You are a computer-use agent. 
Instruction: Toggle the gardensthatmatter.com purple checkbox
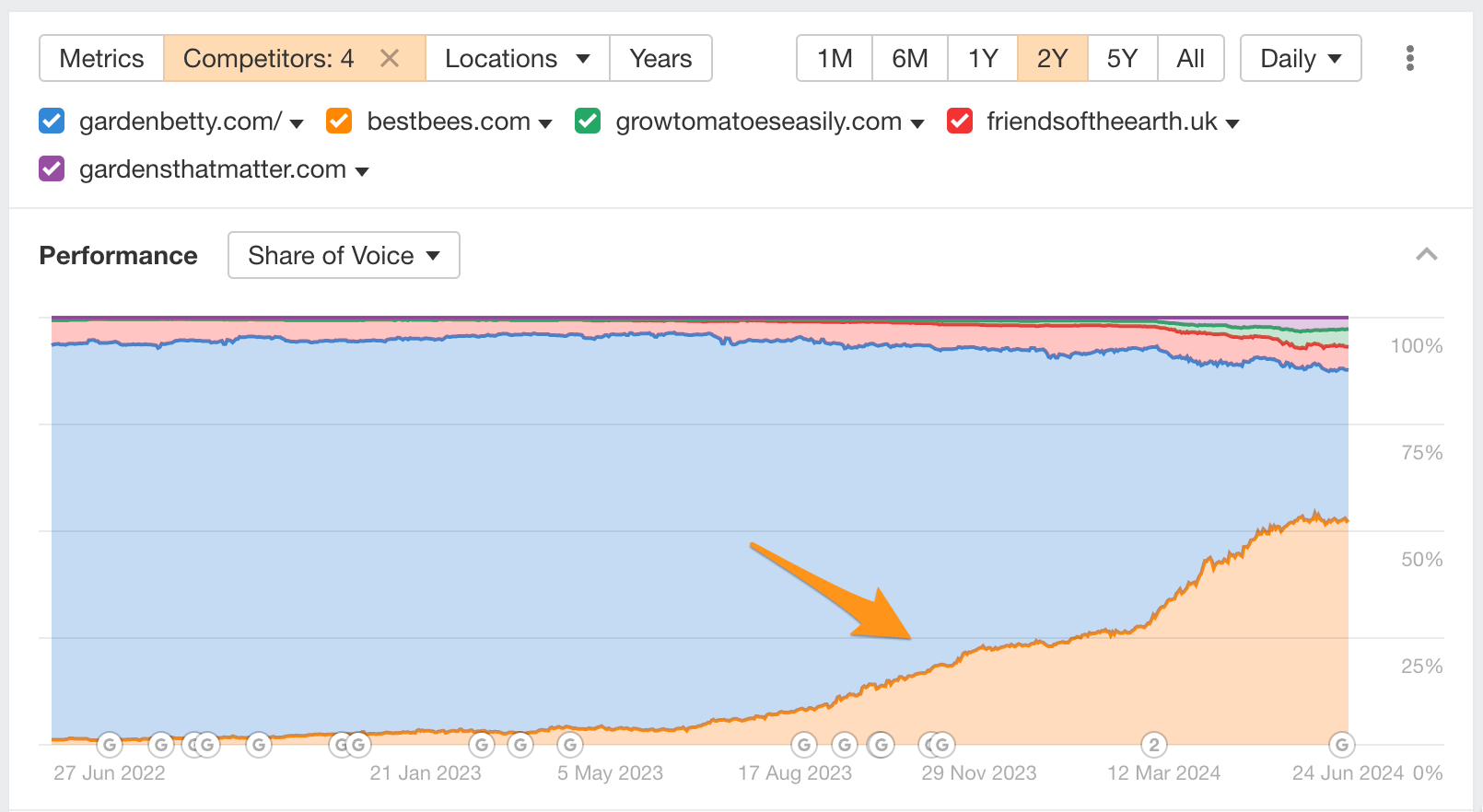52,169
